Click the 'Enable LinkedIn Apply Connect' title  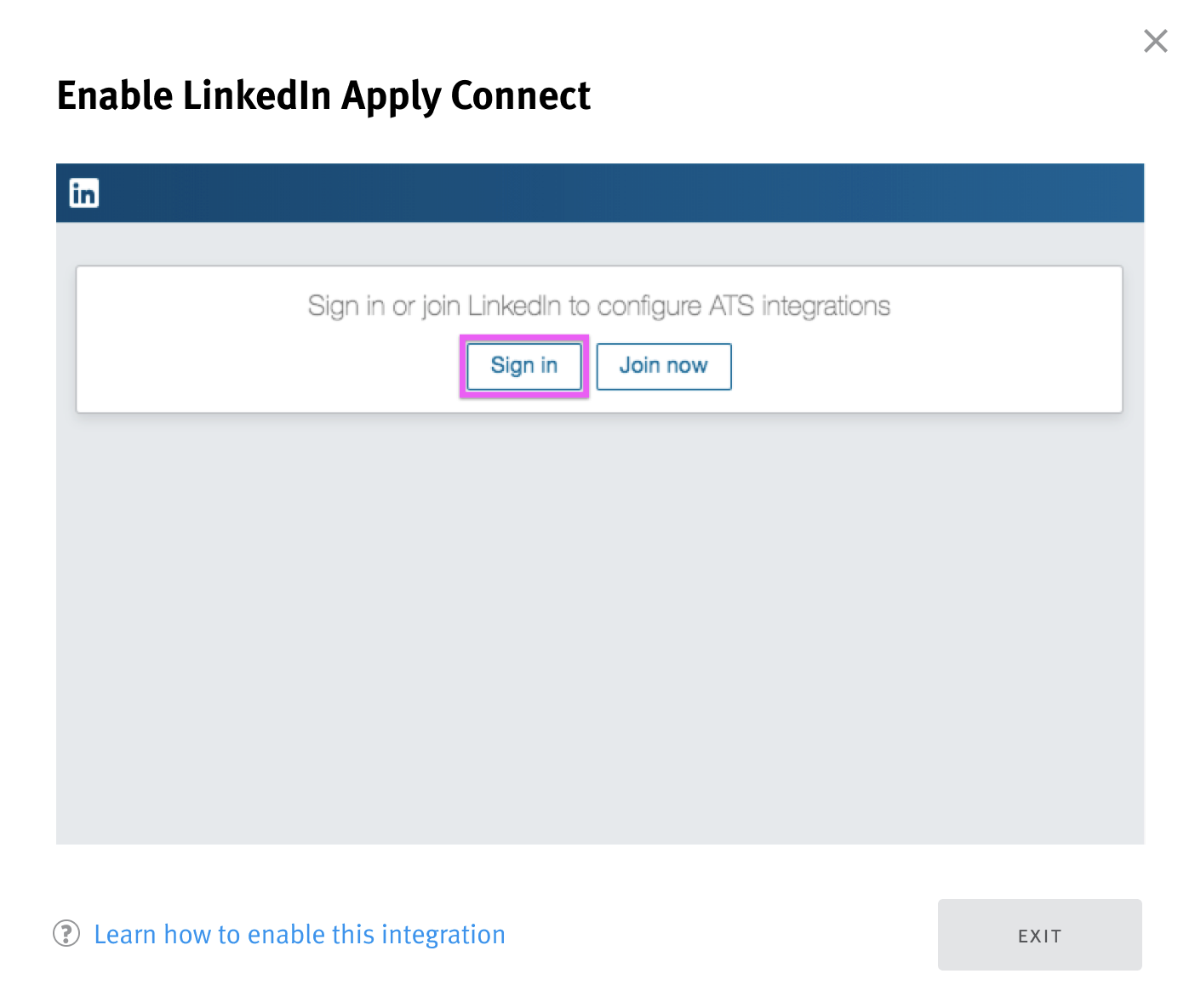tap(323, 94)
